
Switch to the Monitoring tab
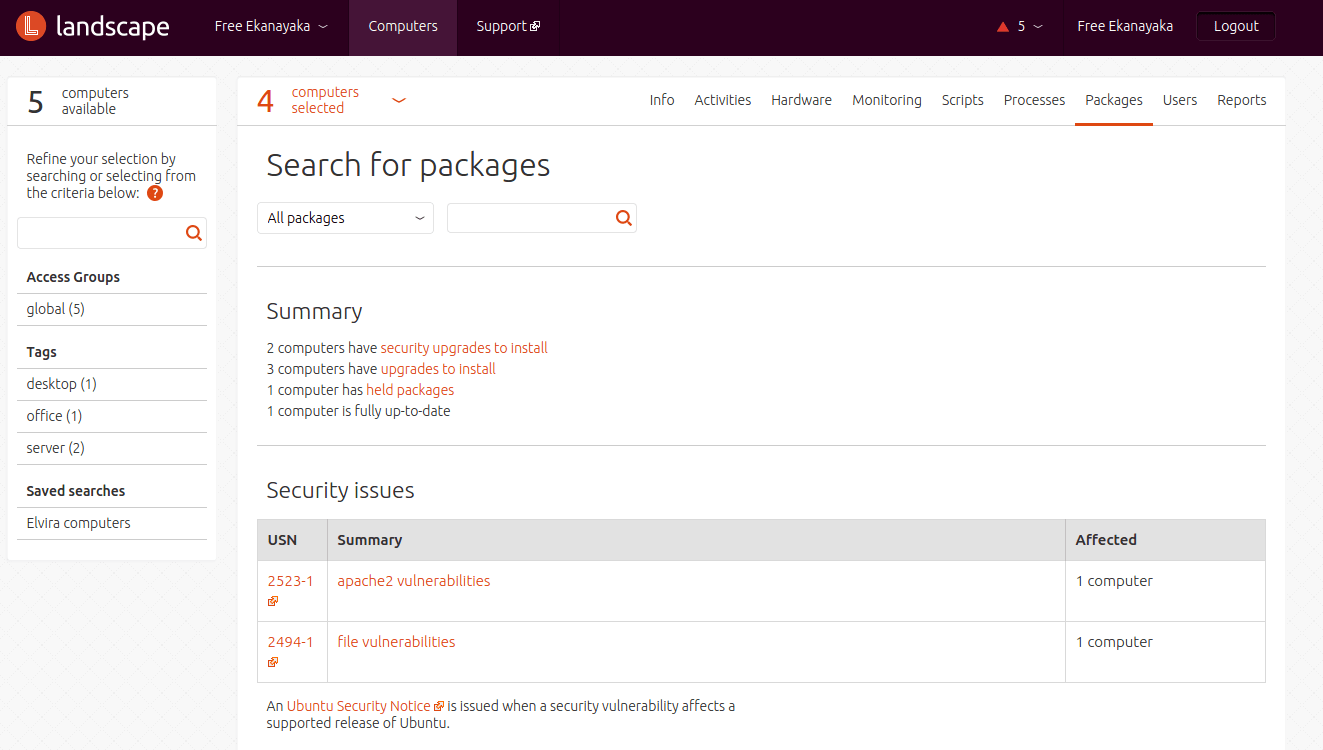click(887, 100)
